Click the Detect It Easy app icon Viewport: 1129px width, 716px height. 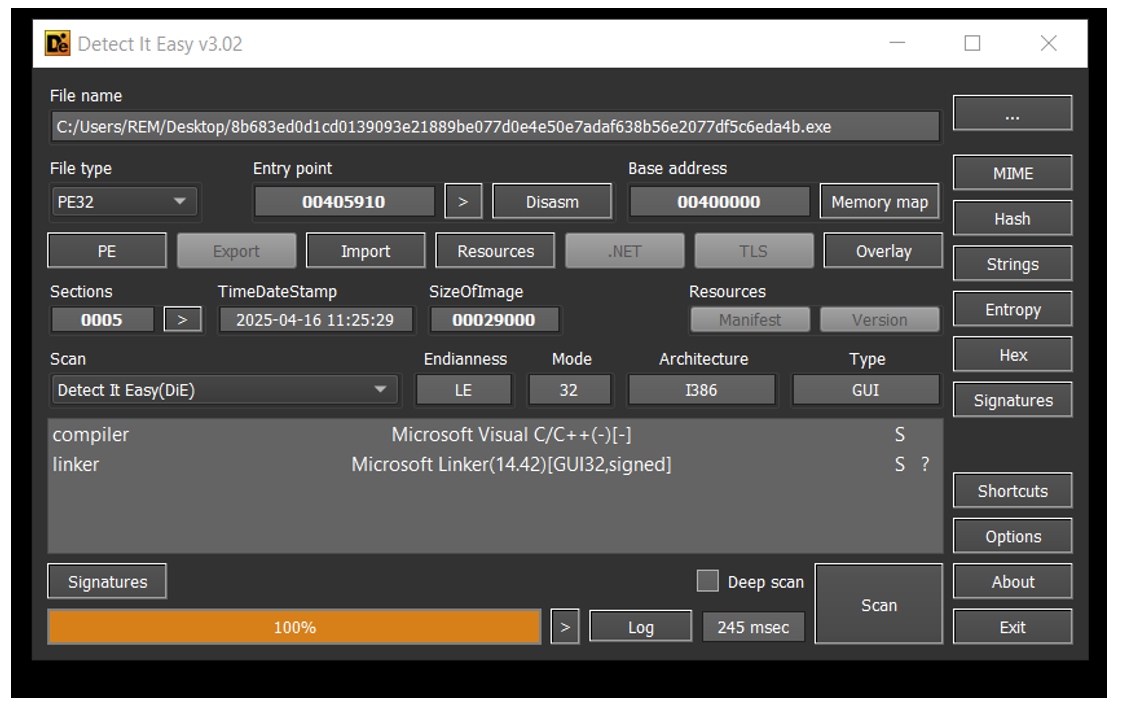(x=58, y=43)
